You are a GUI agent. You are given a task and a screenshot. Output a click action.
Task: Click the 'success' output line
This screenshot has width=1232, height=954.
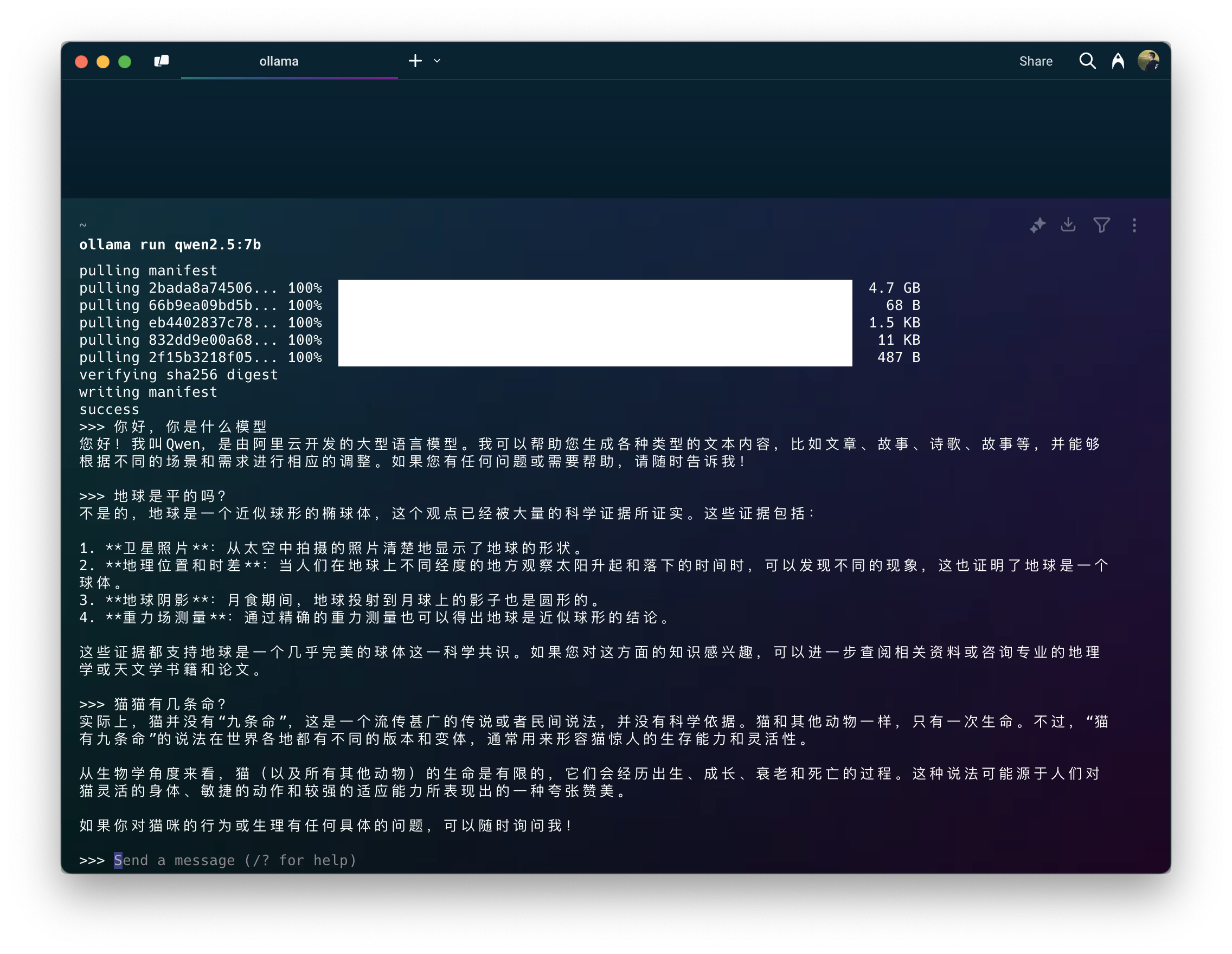coord(109,409)
